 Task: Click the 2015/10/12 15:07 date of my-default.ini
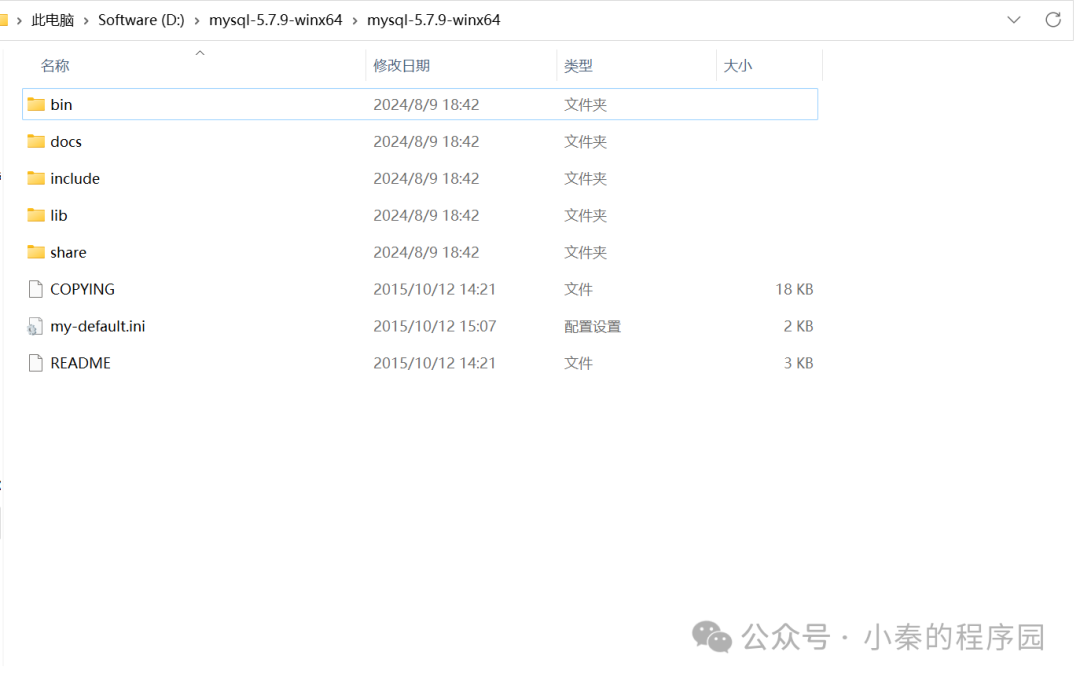click(x=435, y=326)
